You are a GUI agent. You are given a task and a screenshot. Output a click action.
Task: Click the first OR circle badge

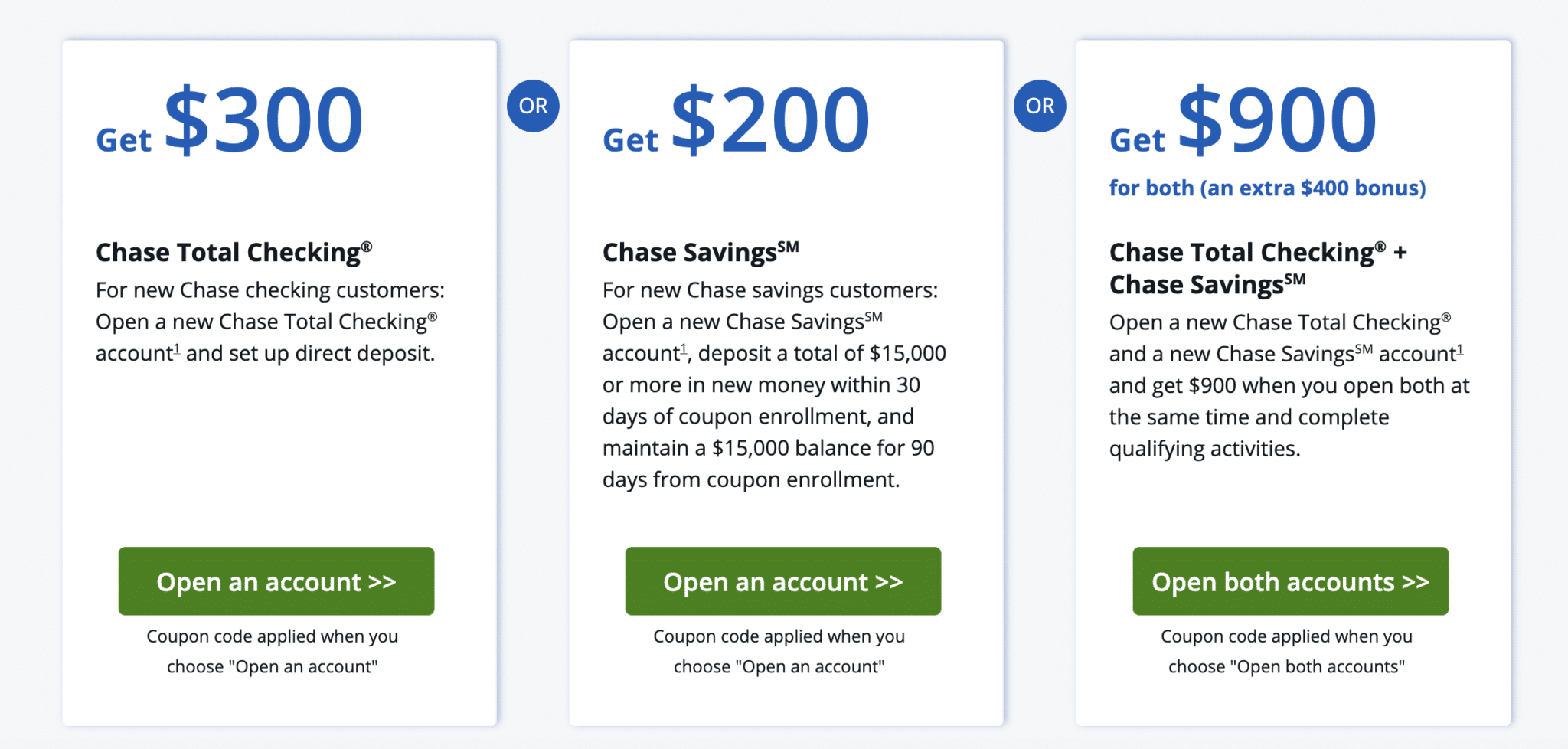pos(532,106)
